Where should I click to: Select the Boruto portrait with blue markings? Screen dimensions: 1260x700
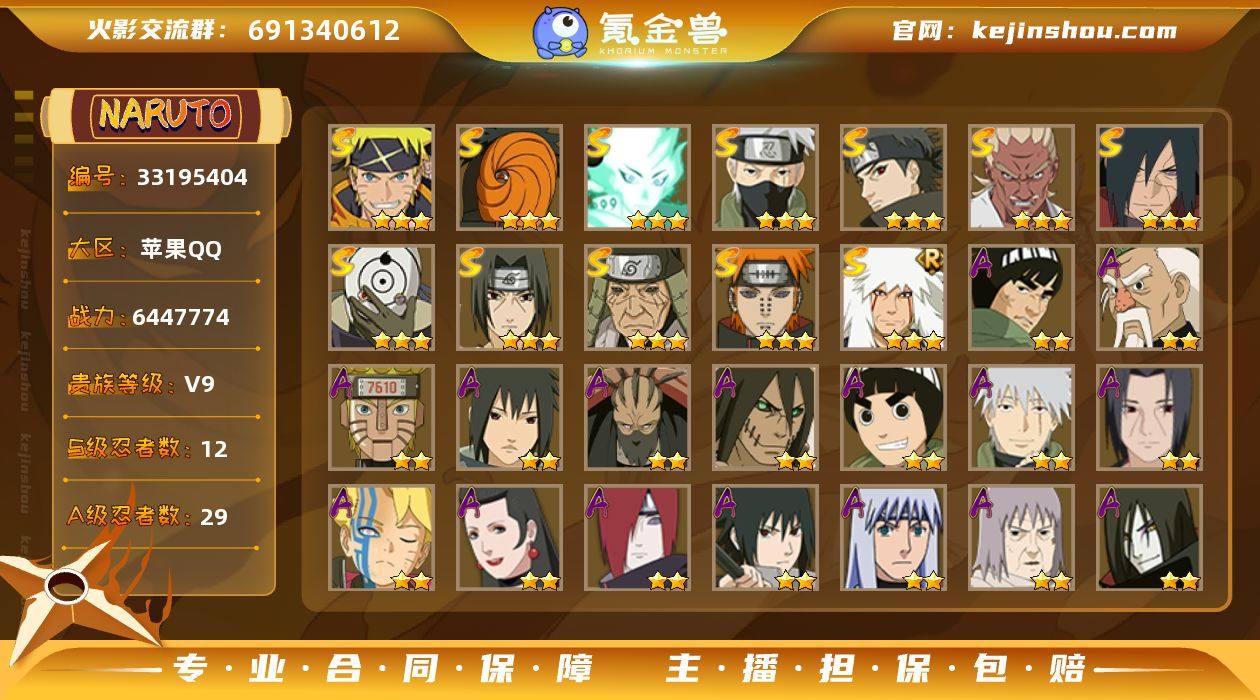381,538
